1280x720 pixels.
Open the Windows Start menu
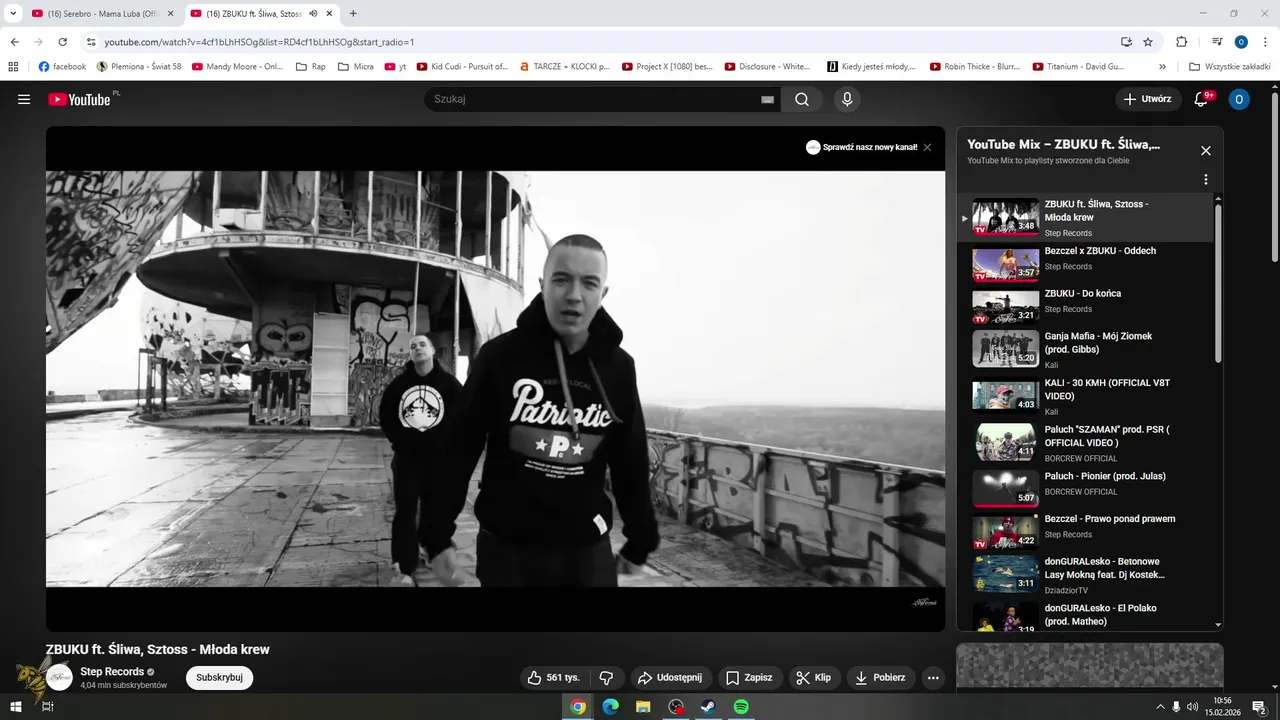16,706
